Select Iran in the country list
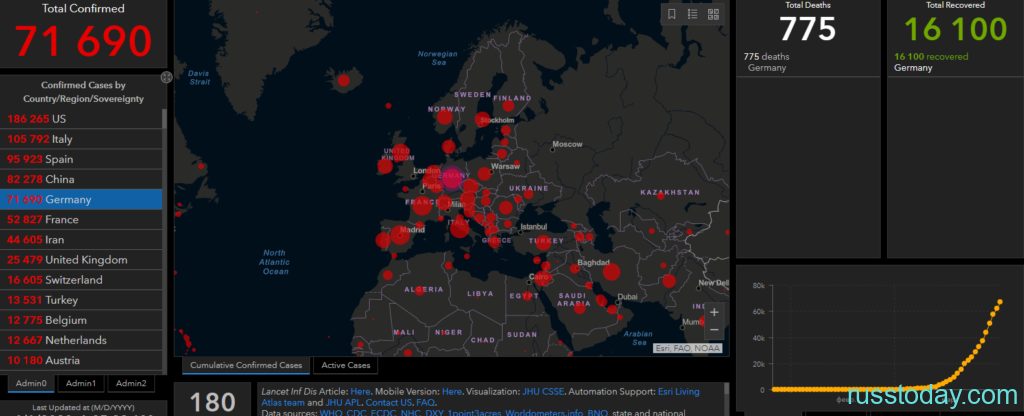This screenshot has height=416, width=1024. (x=81, y=240)
